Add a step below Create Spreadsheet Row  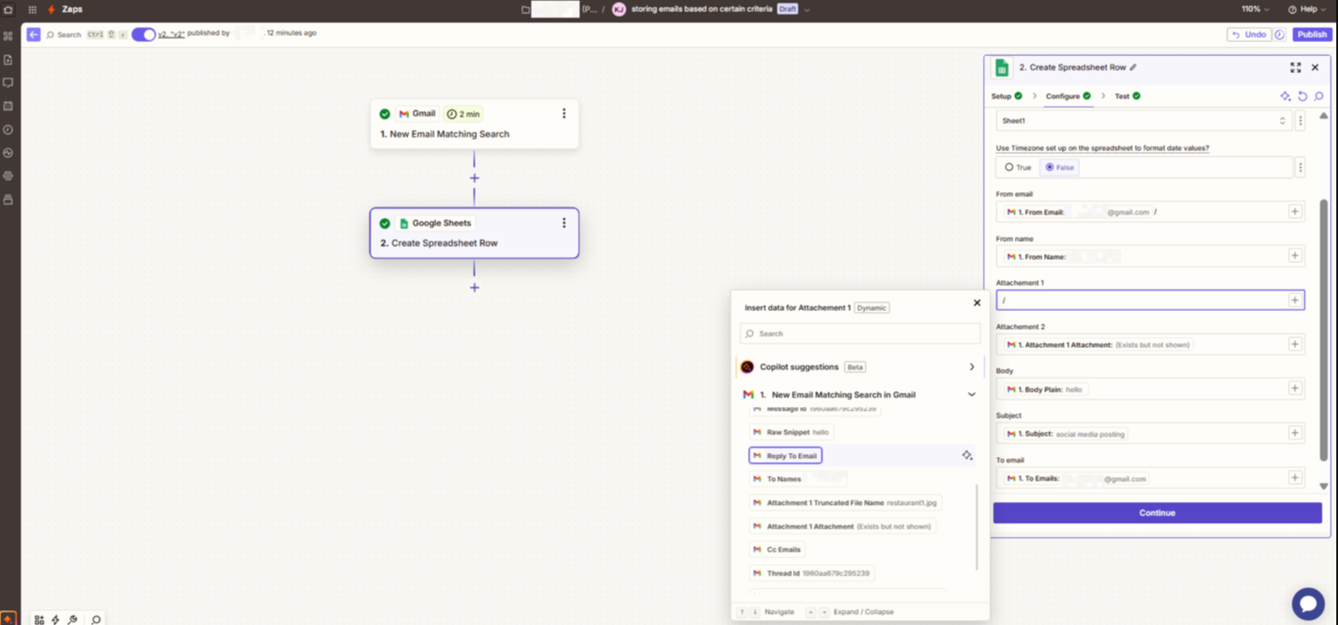(x=474, y=287)
